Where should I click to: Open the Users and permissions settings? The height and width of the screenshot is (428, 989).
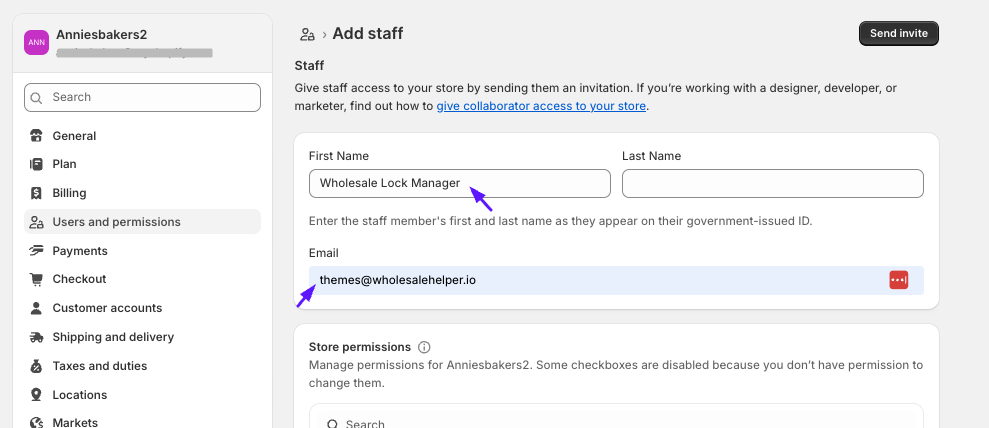(x=116, y=222)
